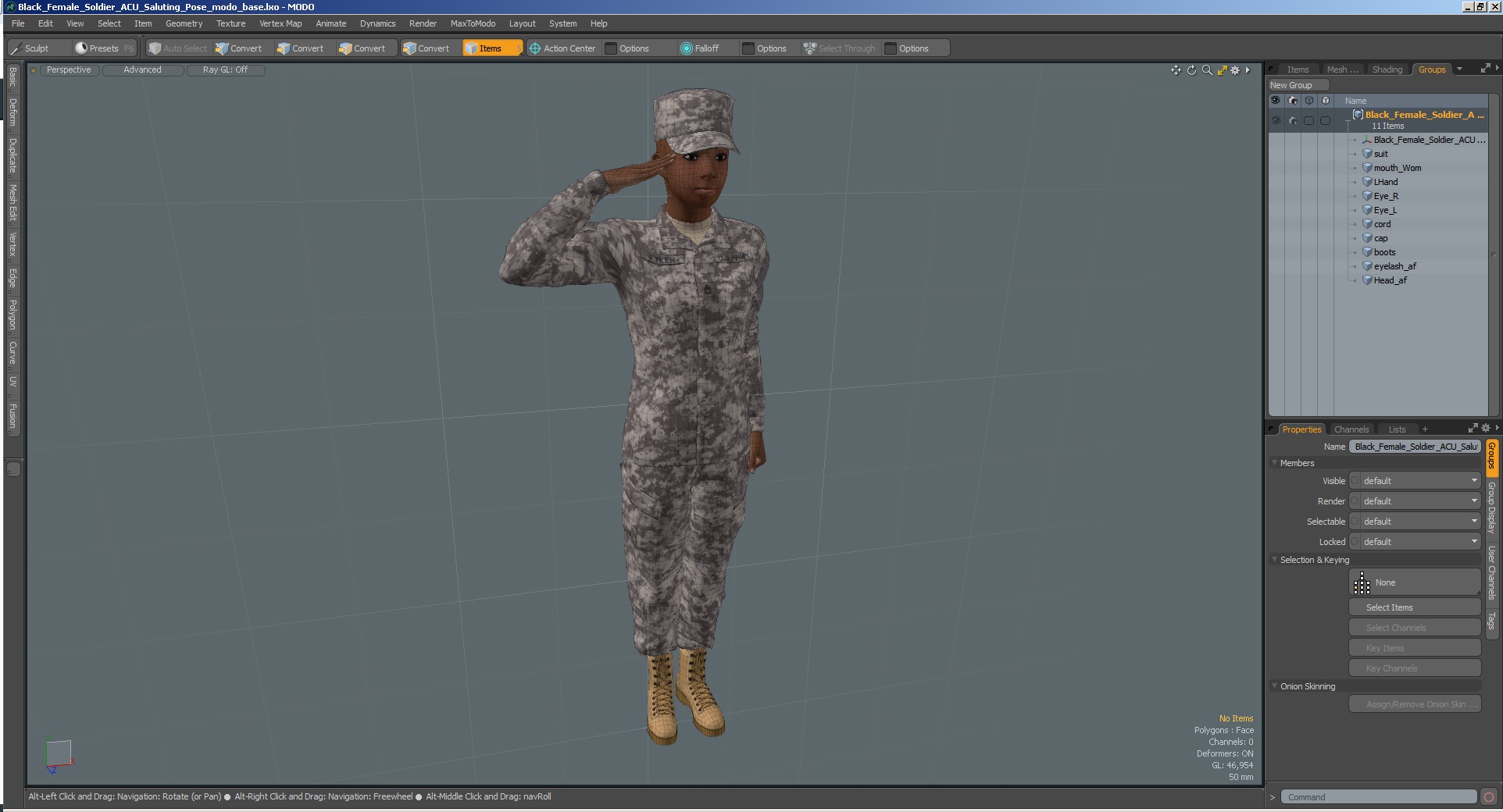The height and width of the screenshot is (812, 1503).
Task: Click the camera column header in Groups list
Action: [x=1293, y=101]
